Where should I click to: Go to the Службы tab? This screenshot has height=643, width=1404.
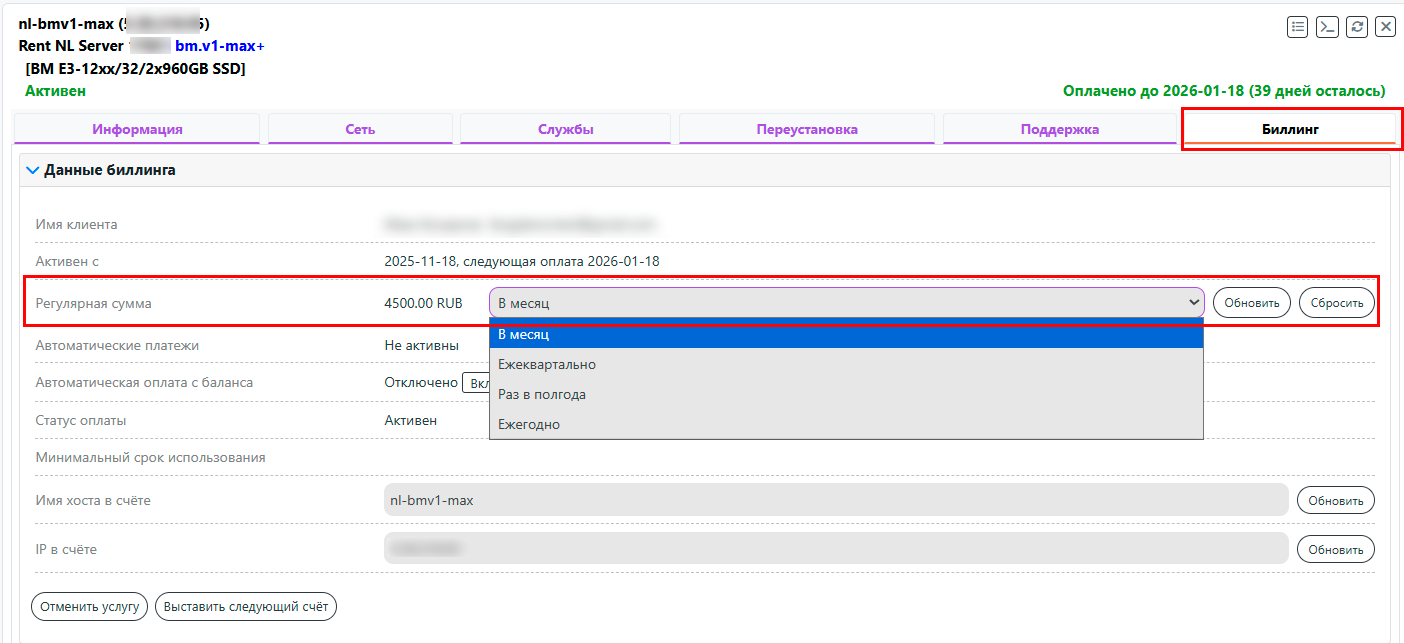[565, 129]
